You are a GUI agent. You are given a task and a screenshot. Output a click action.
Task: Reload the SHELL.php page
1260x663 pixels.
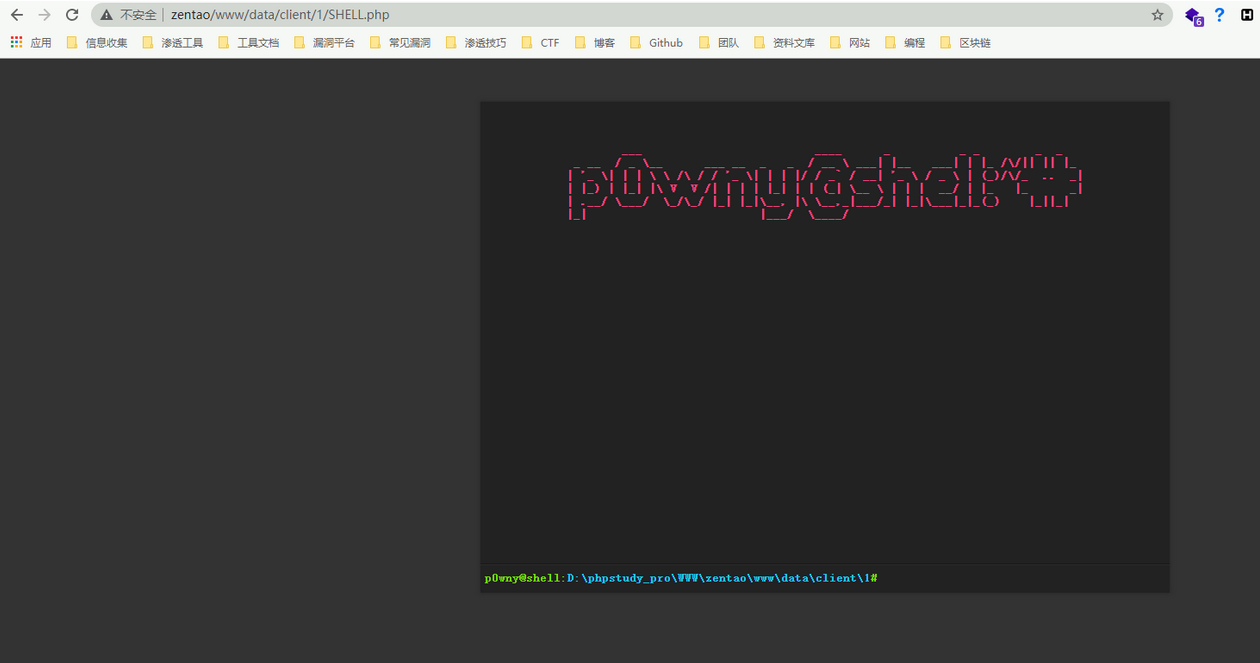[x=71, y=14]
